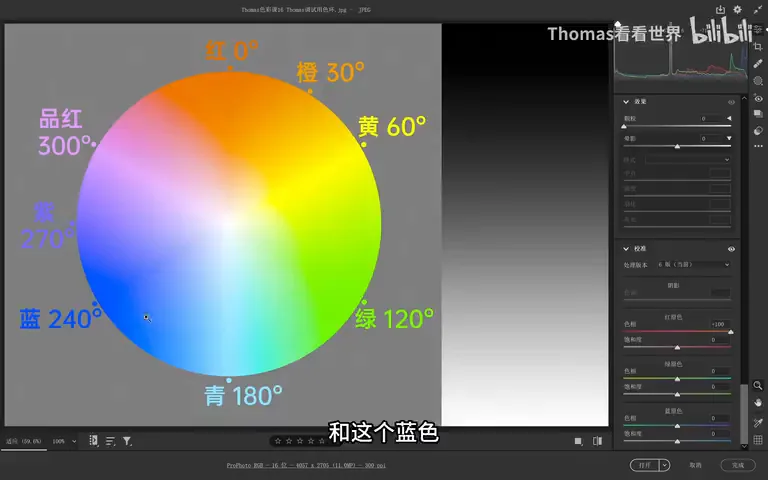This screenshot has height=480, width=768.
Task: Click the 蓝原色 饱和度 slider handle
Action: point(677,441)
